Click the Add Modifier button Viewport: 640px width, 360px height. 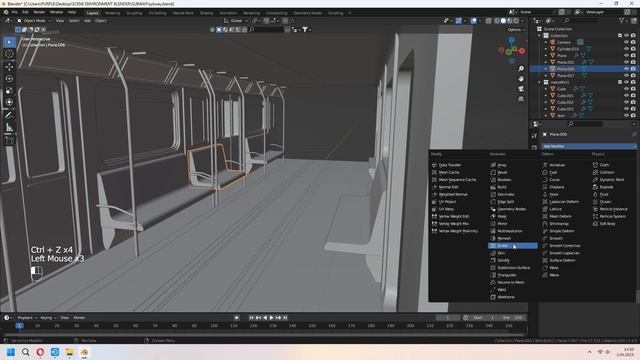[x=588, y=146]
